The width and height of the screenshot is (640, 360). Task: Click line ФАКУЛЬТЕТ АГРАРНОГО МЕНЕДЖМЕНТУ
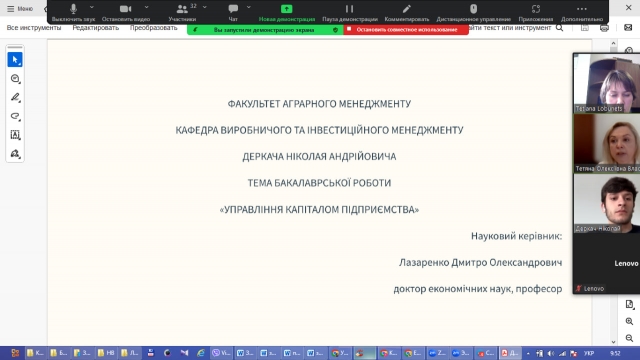point(319,104)
